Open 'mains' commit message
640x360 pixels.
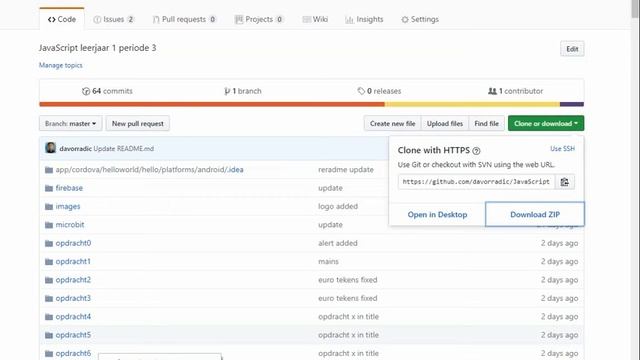(328, 262)
